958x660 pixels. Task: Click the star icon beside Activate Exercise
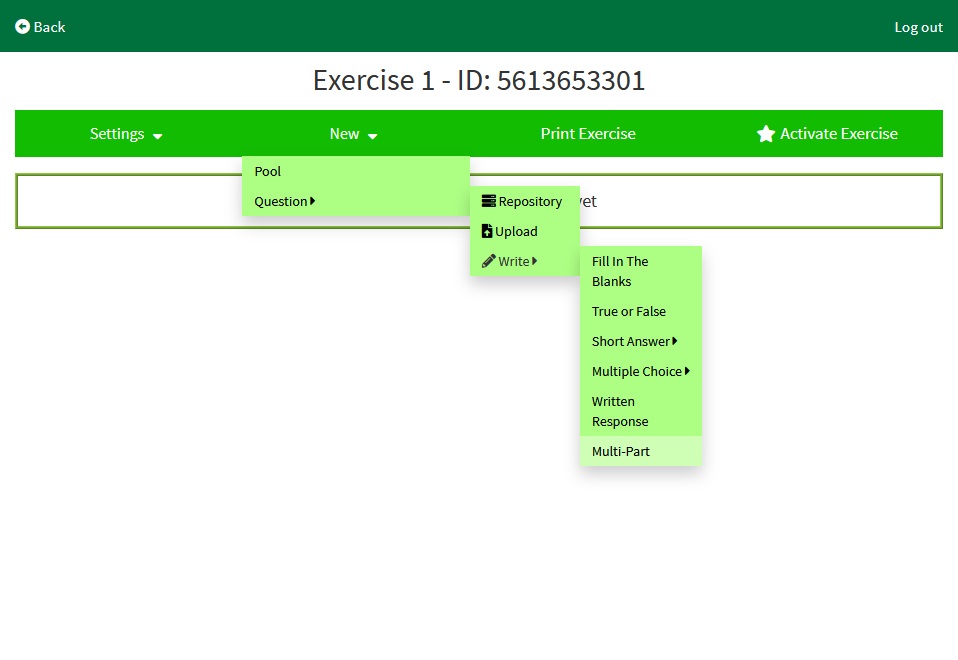click(x=766, y=134)
